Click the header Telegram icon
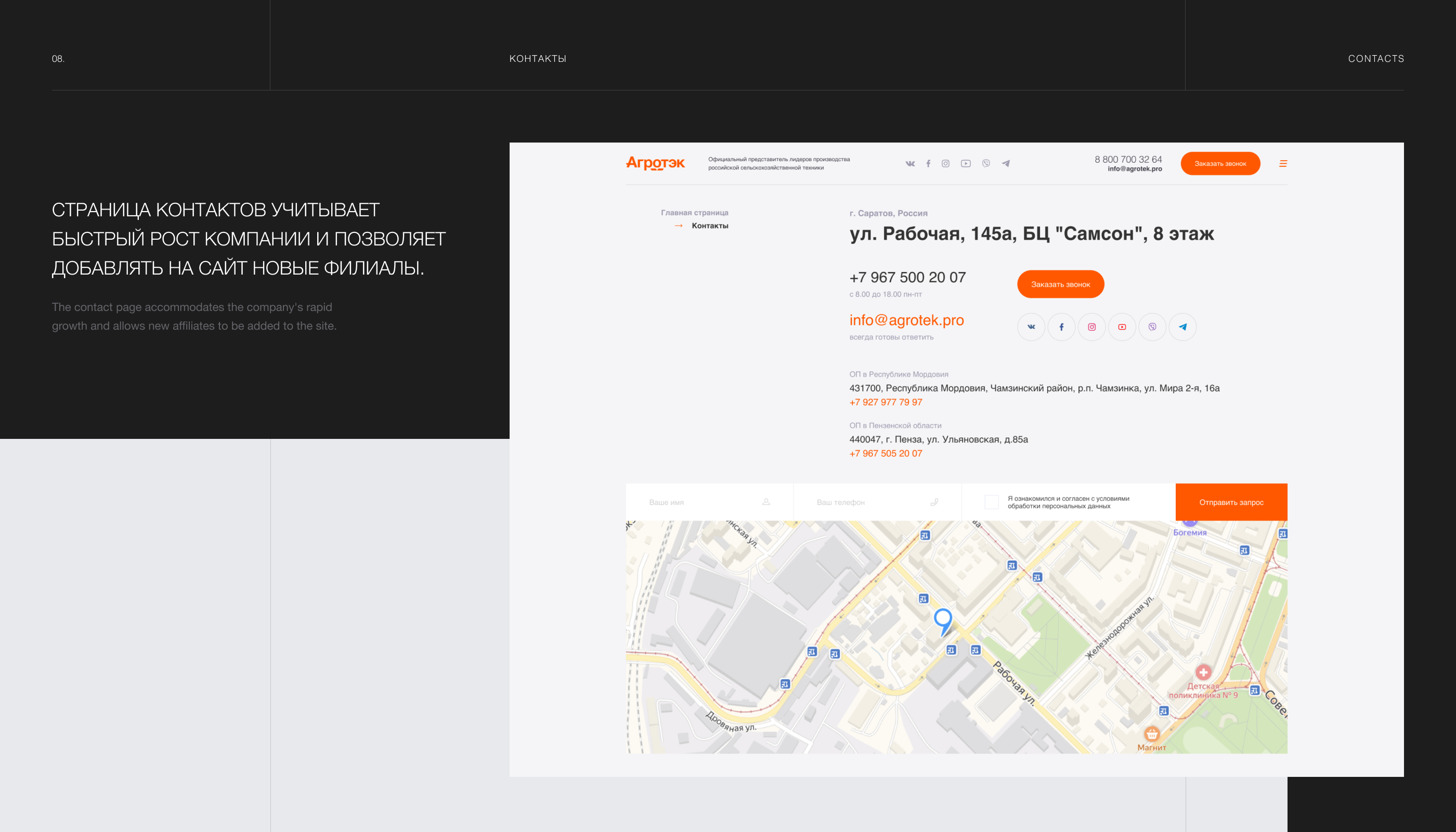The width and height of the screenshot is (1456, 832). [1006, 163]
